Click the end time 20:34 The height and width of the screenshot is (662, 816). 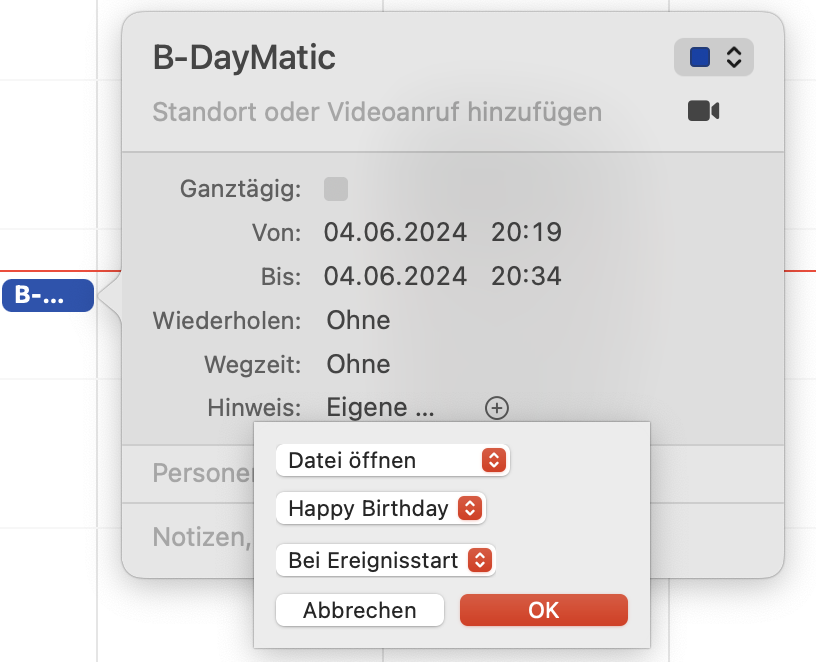526,276
